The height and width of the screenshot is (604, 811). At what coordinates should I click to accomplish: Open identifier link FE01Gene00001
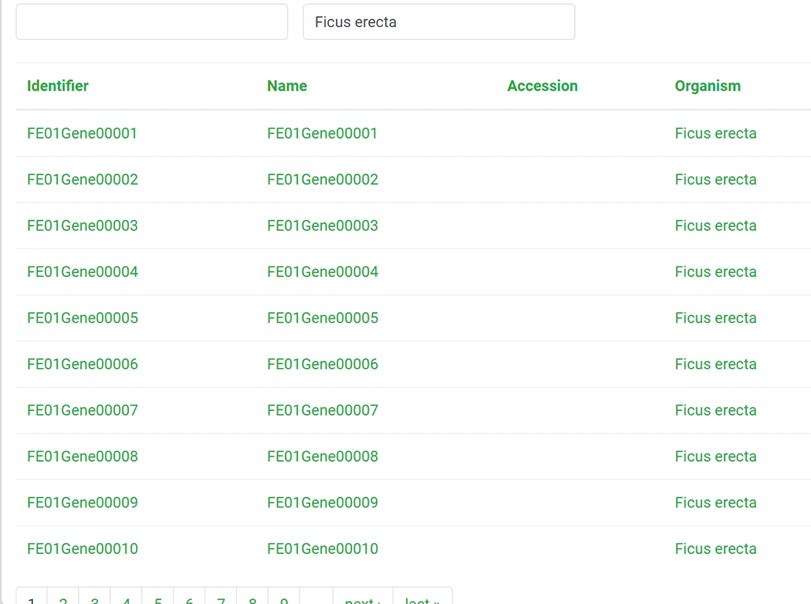[x=82, y=133]
